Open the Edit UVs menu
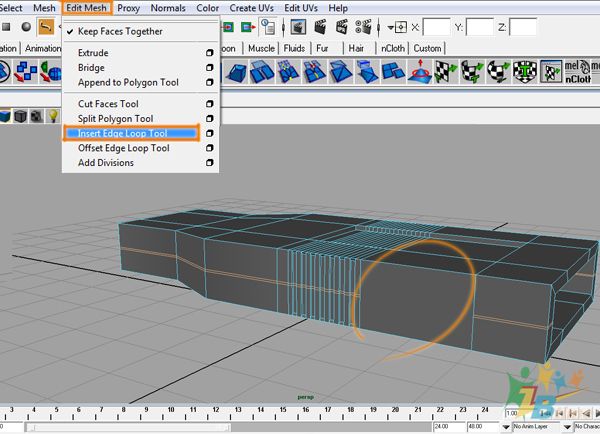Viewport: 600px width, 434px height. [x=301, y=8]
